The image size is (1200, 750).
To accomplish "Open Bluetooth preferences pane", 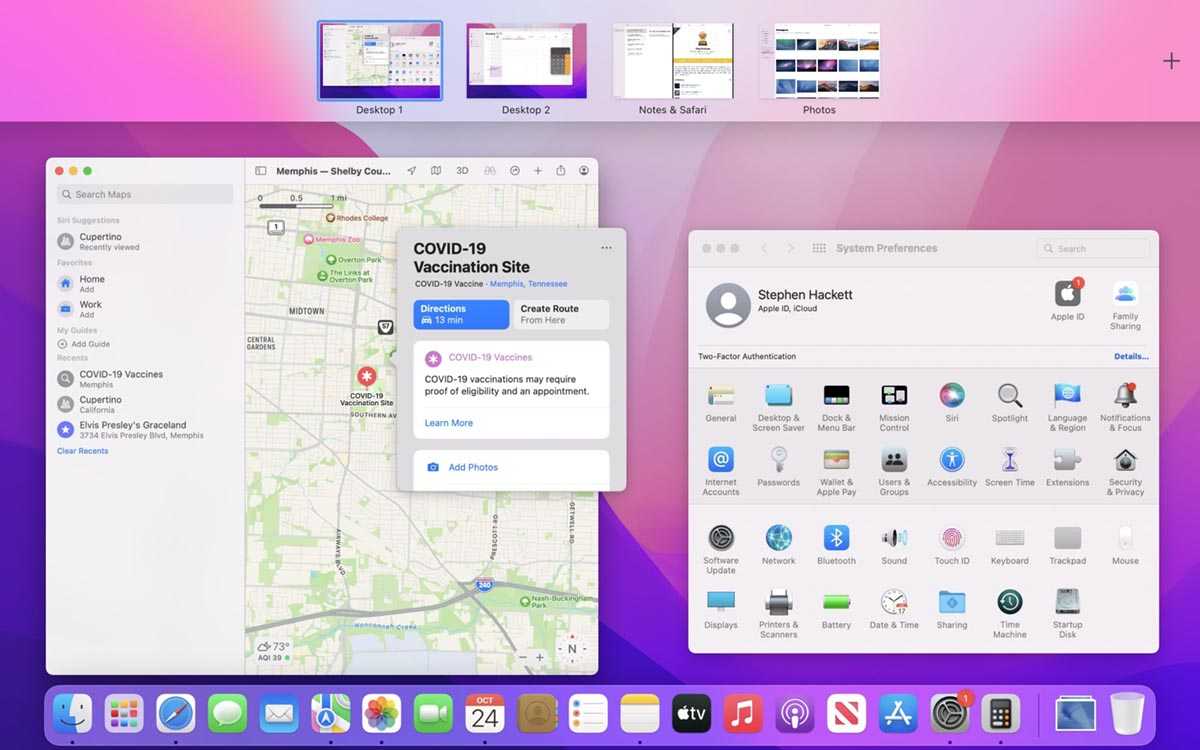I will tap(836, 539).
